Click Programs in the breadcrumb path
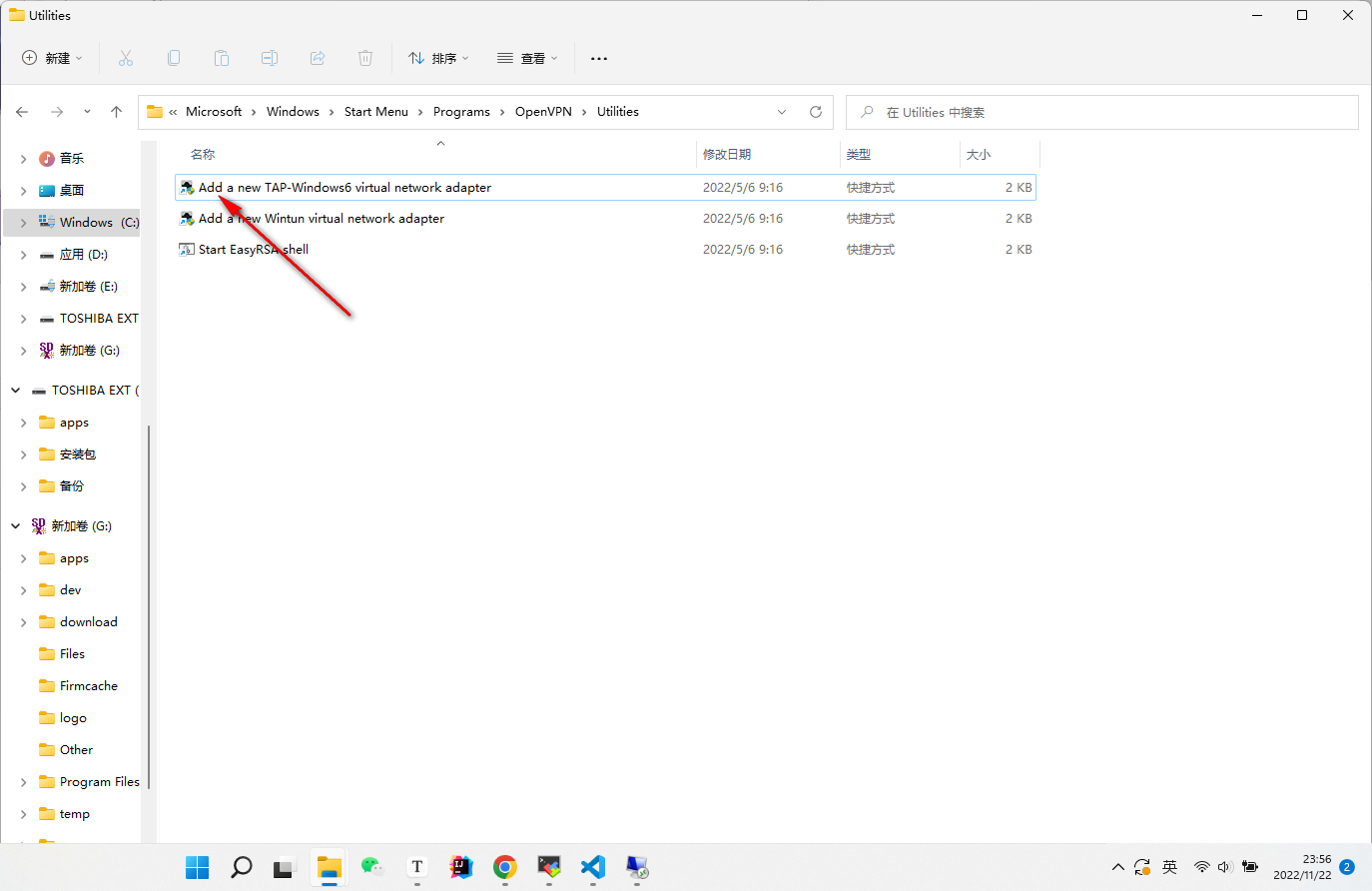1372x891 pixels. tap(461, 112)
